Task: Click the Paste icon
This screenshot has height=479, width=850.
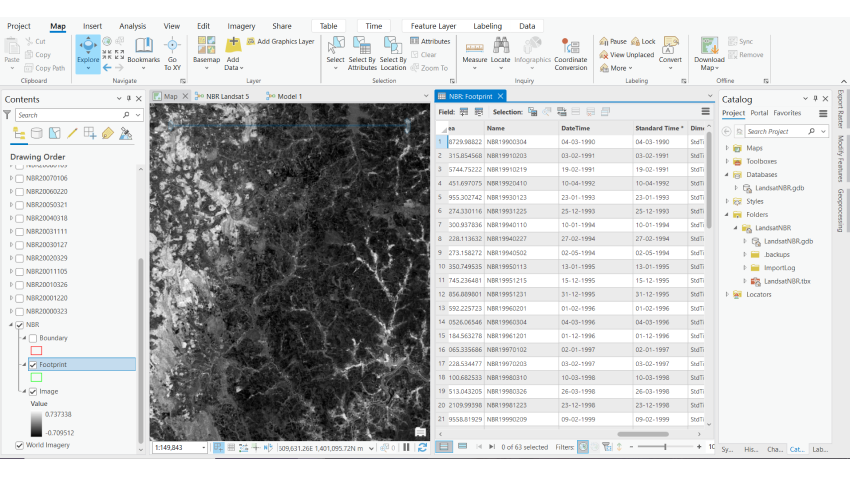Action: tap(11, 46)
